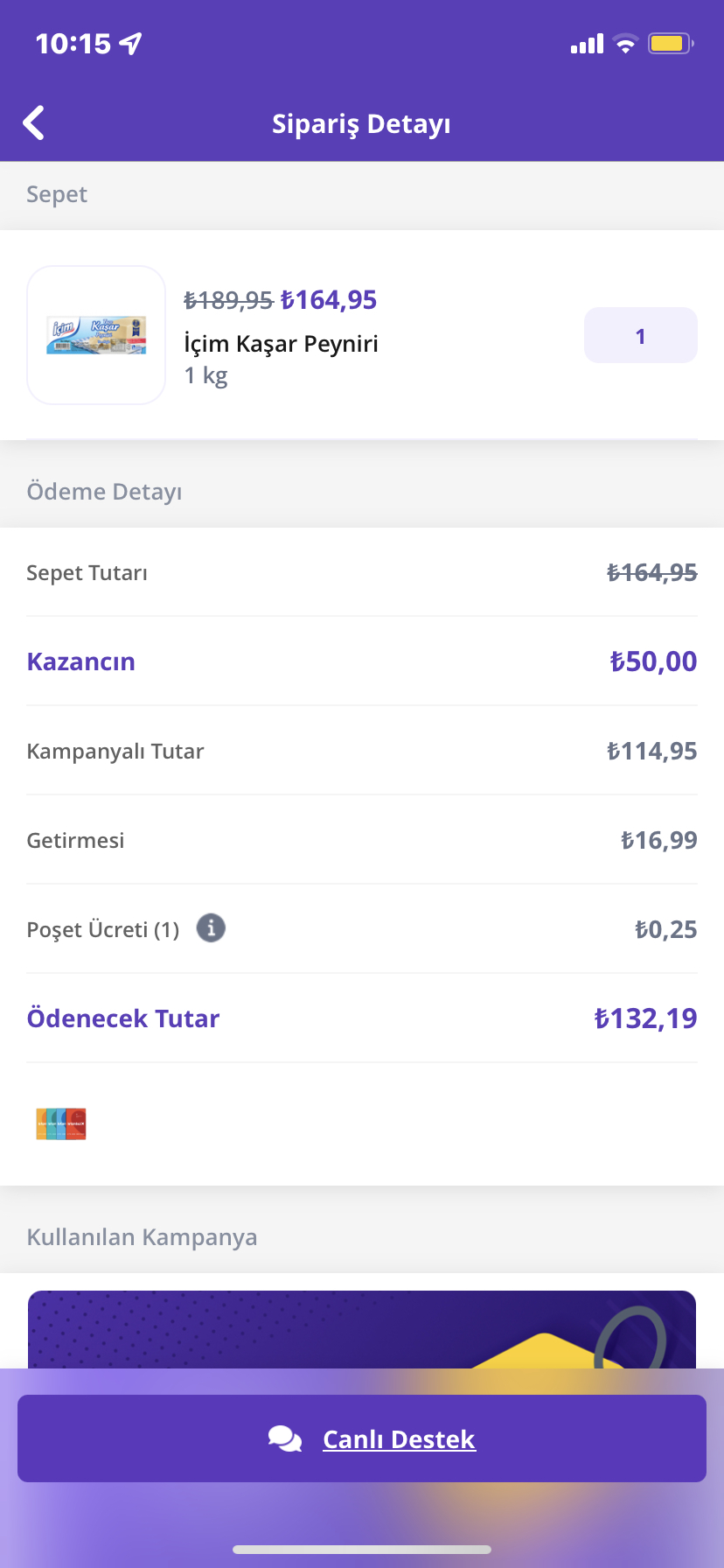Image resolution: width=724 pixels, height=1568 pixels.
Task: Tap the Kazancın savings amount ₺50,00
Action: click(653, 661)
